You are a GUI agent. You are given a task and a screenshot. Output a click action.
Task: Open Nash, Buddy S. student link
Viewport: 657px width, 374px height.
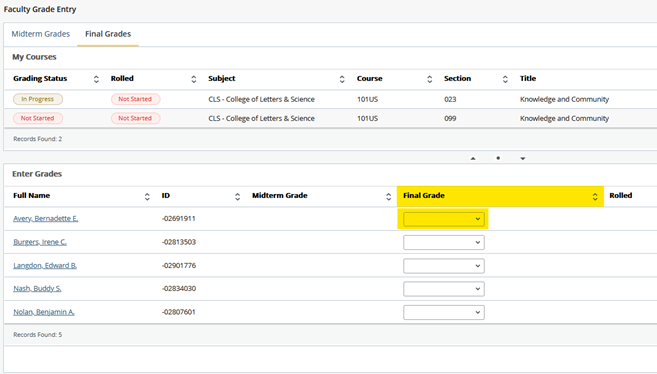tap(37, 289)
